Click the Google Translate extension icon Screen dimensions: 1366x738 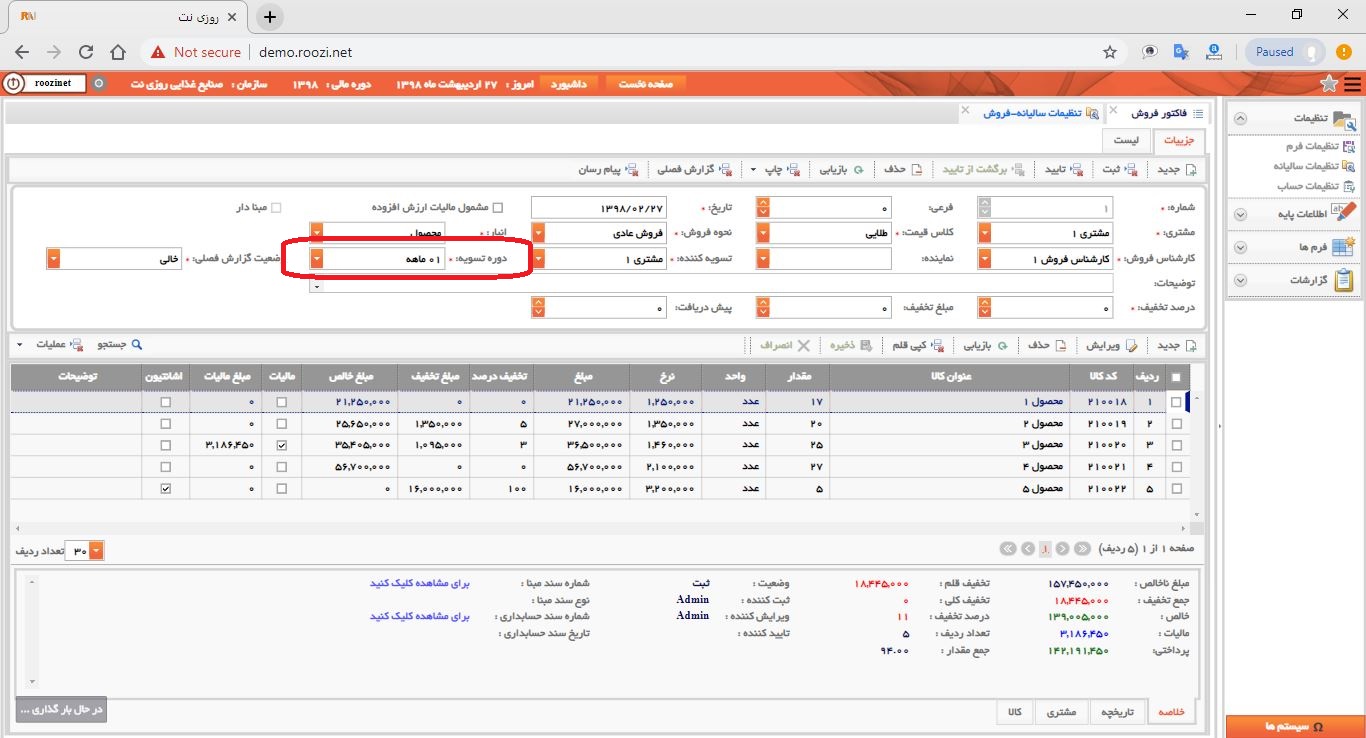point(1182,52)
